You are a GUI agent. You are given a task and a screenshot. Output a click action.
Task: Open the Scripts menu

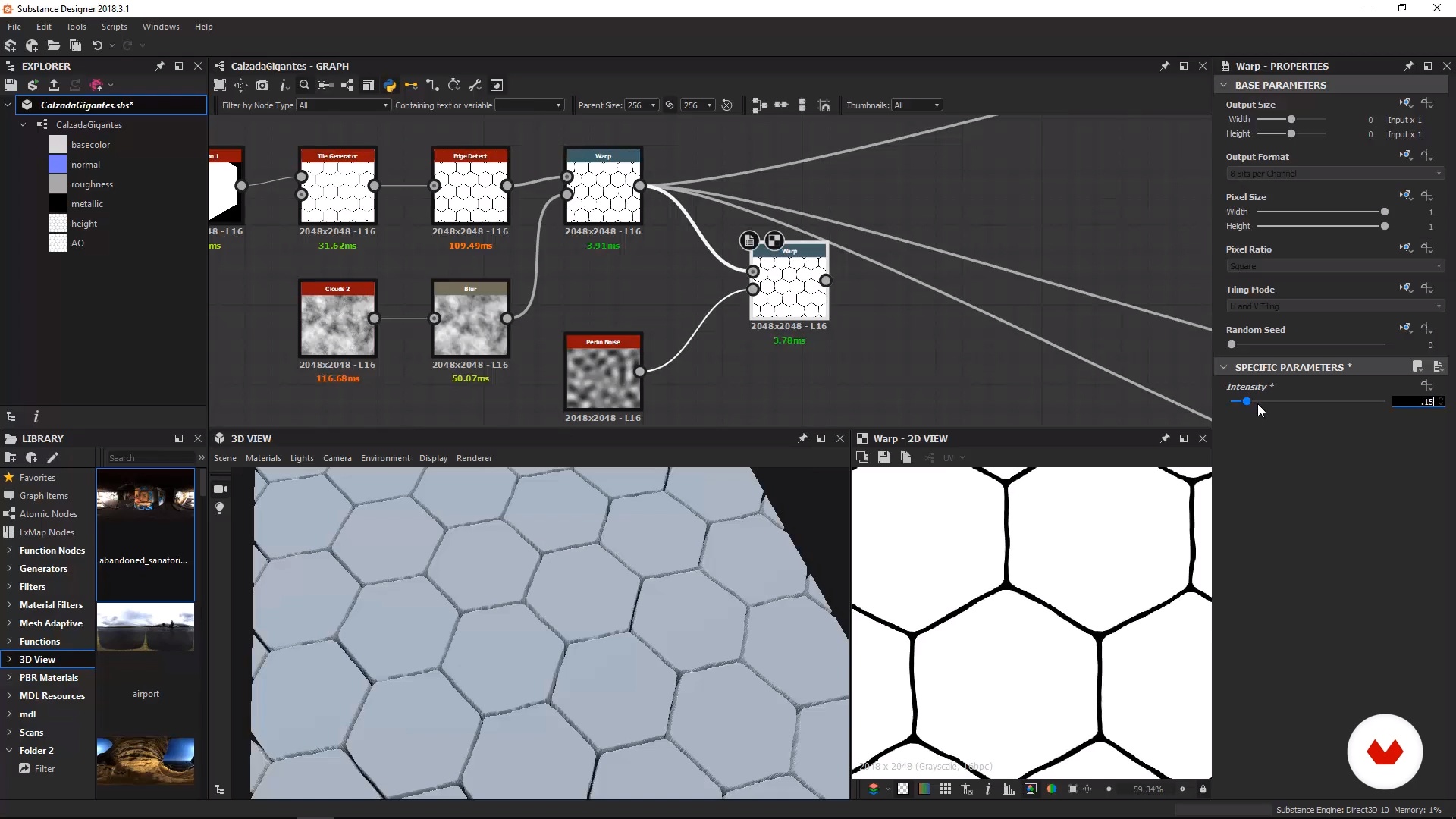[115, 27]
